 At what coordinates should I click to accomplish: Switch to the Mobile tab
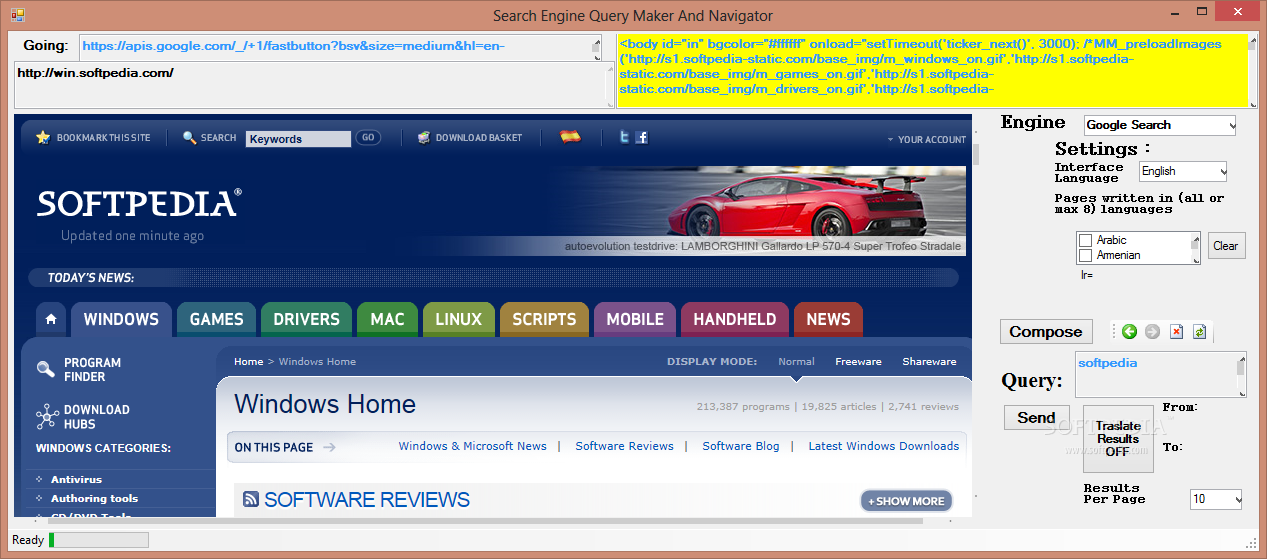coord(635,320)
